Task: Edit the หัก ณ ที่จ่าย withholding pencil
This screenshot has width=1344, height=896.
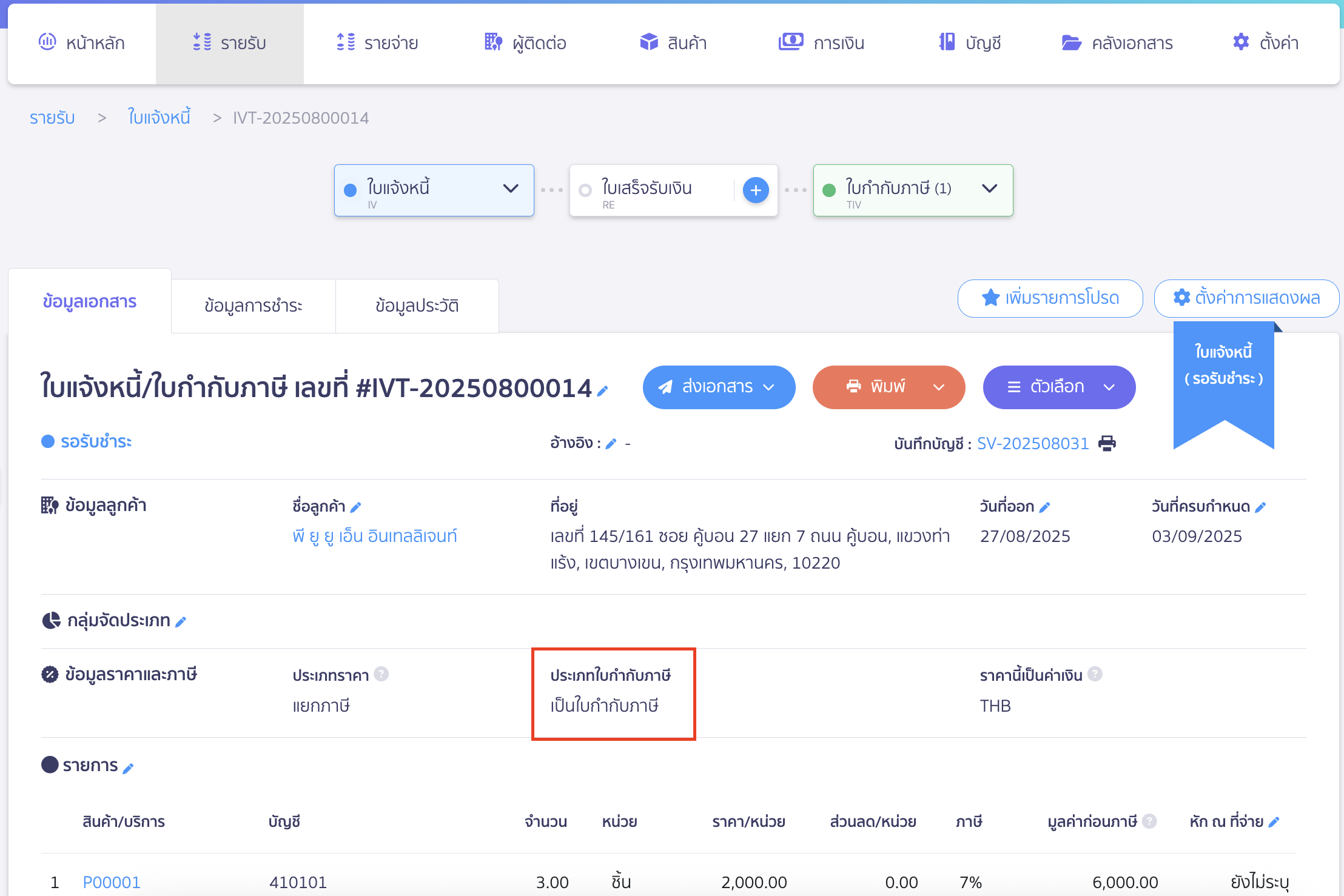Action: pos(1274,822)
